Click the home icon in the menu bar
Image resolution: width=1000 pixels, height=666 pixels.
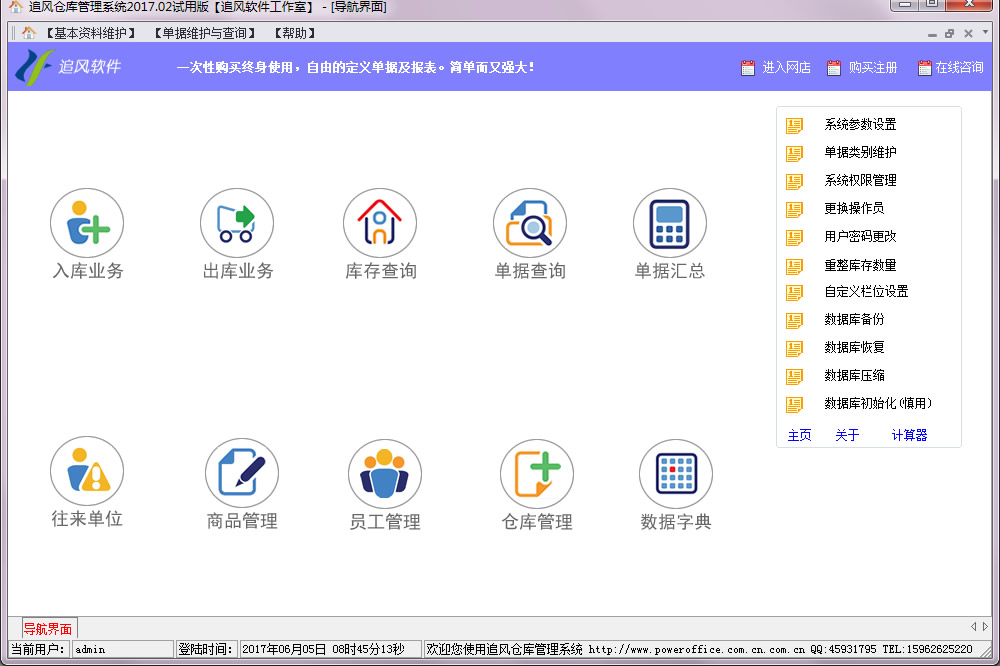(x=29, y=33)
